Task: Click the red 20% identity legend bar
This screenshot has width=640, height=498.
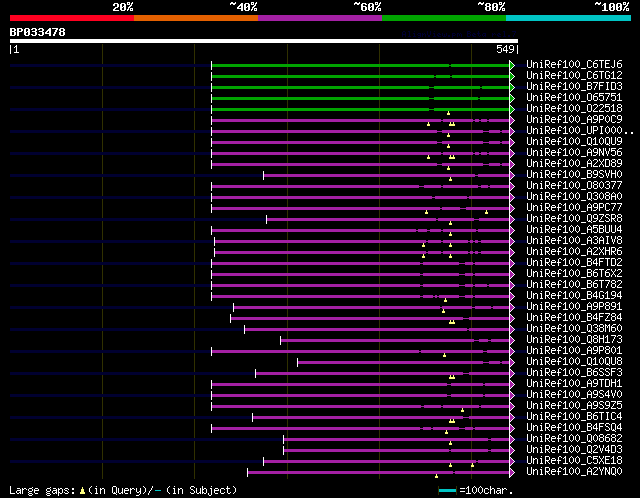Action: [72, 18]
